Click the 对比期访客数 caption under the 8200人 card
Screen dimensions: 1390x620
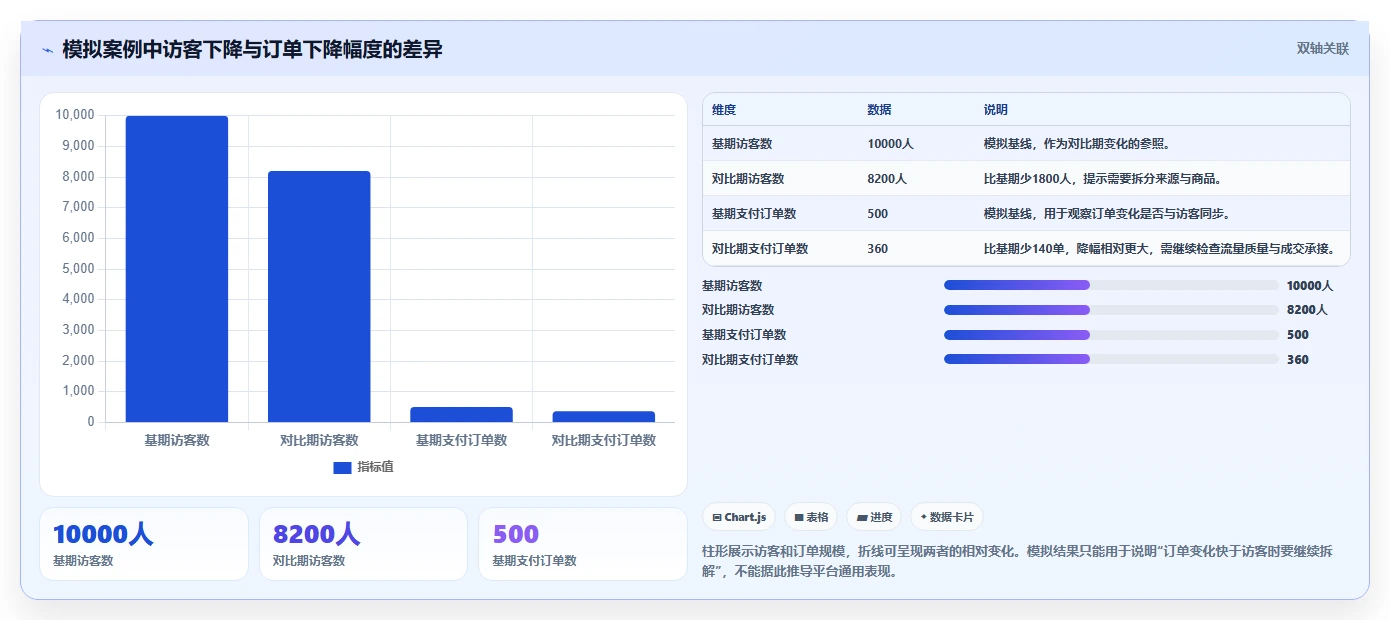point(309,561)
